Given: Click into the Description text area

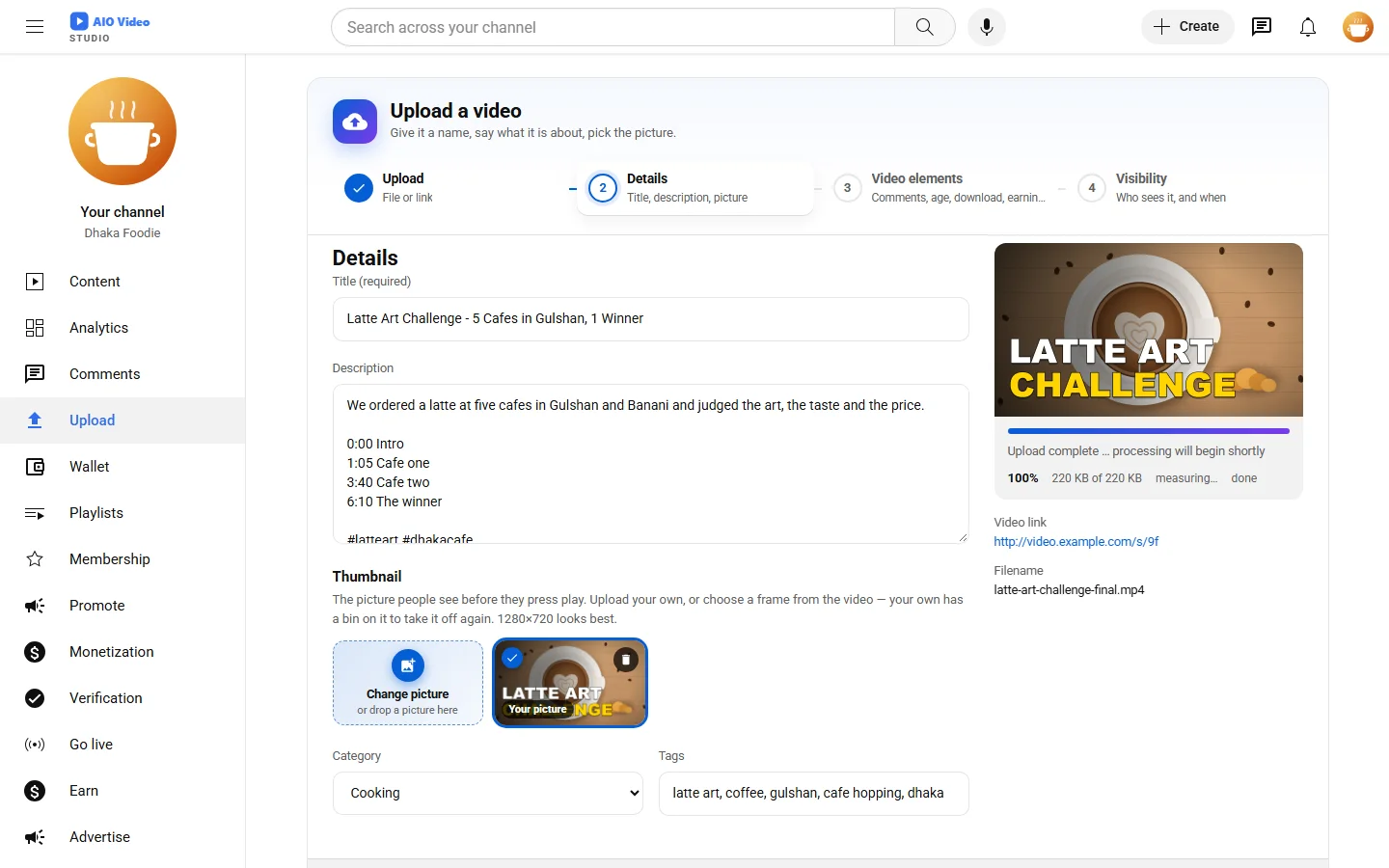Looking at the screenshot, I should point(651,464).
